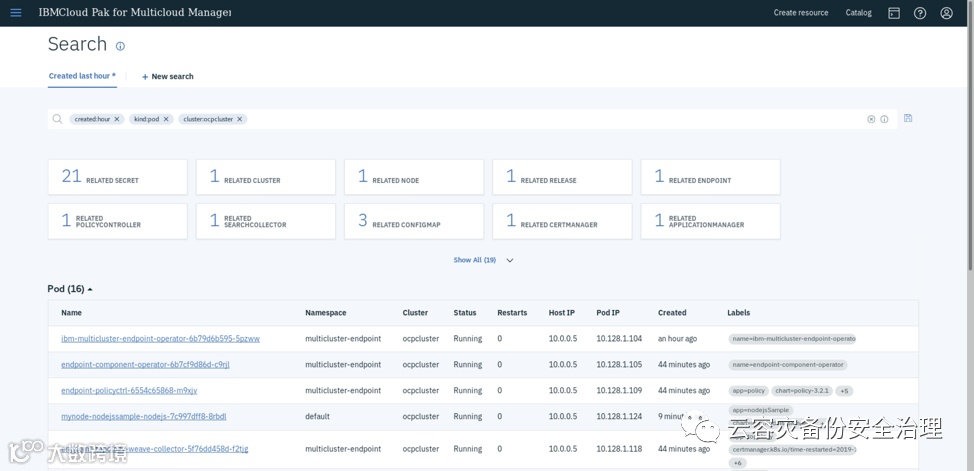The width and height of the screenshot is (974, 471).
Task: Save the search with the disk icon
Action: 908,118
